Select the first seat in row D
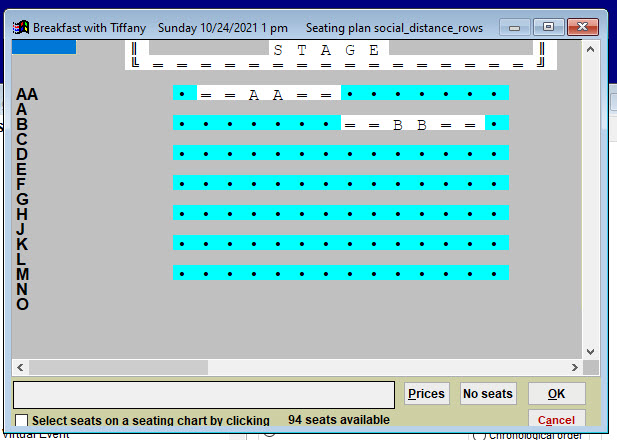The image size is (617, 440). [x=182, y=153]
